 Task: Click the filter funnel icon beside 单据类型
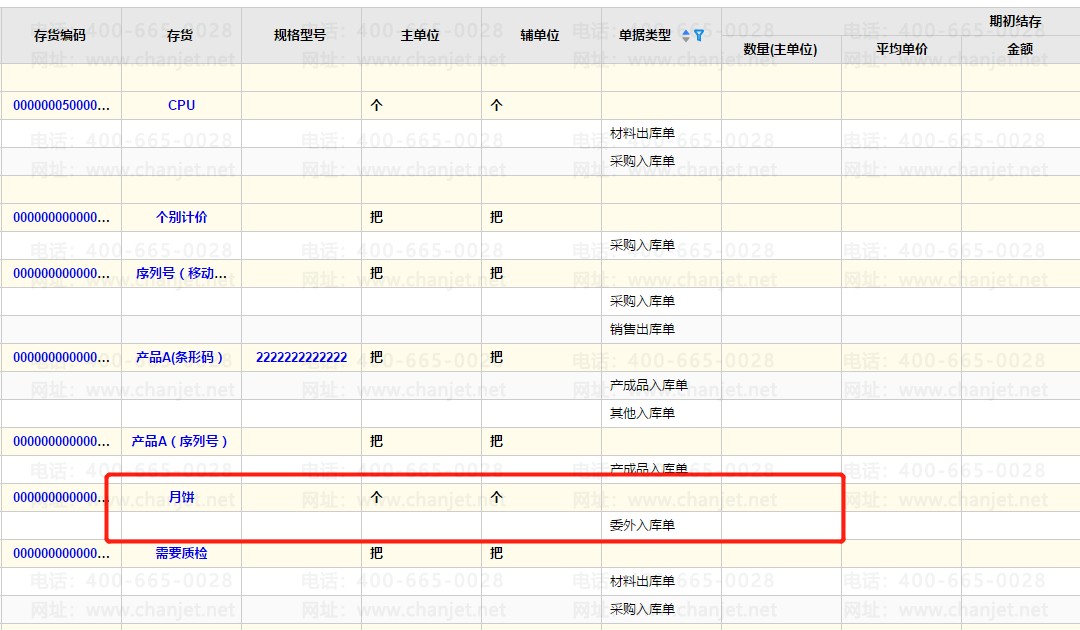(x=698, y=35)
